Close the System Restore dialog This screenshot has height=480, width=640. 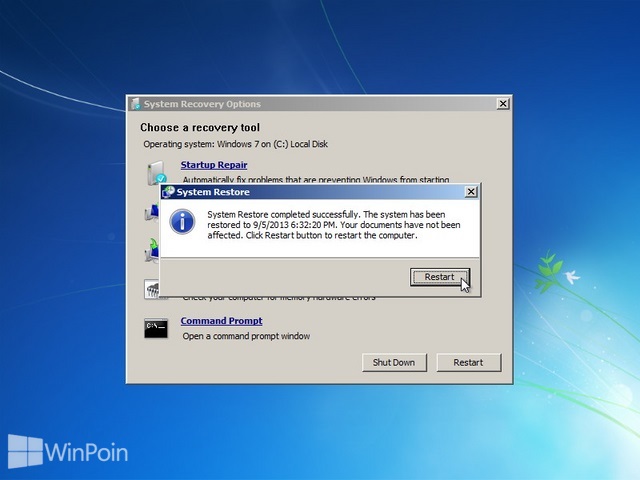click(x=471, y=191)
